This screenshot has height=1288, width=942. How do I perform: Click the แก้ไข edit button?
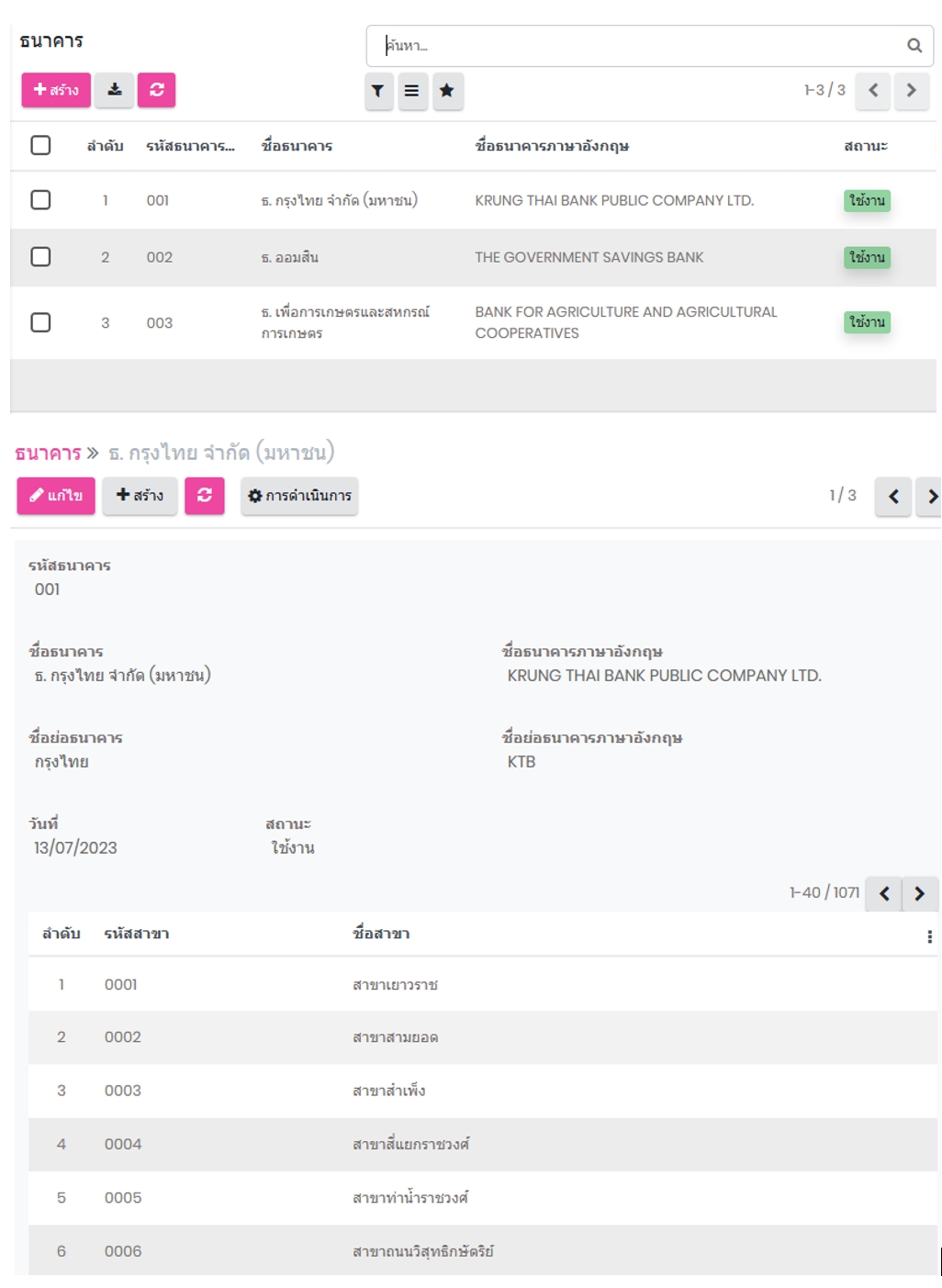(56, 496)
